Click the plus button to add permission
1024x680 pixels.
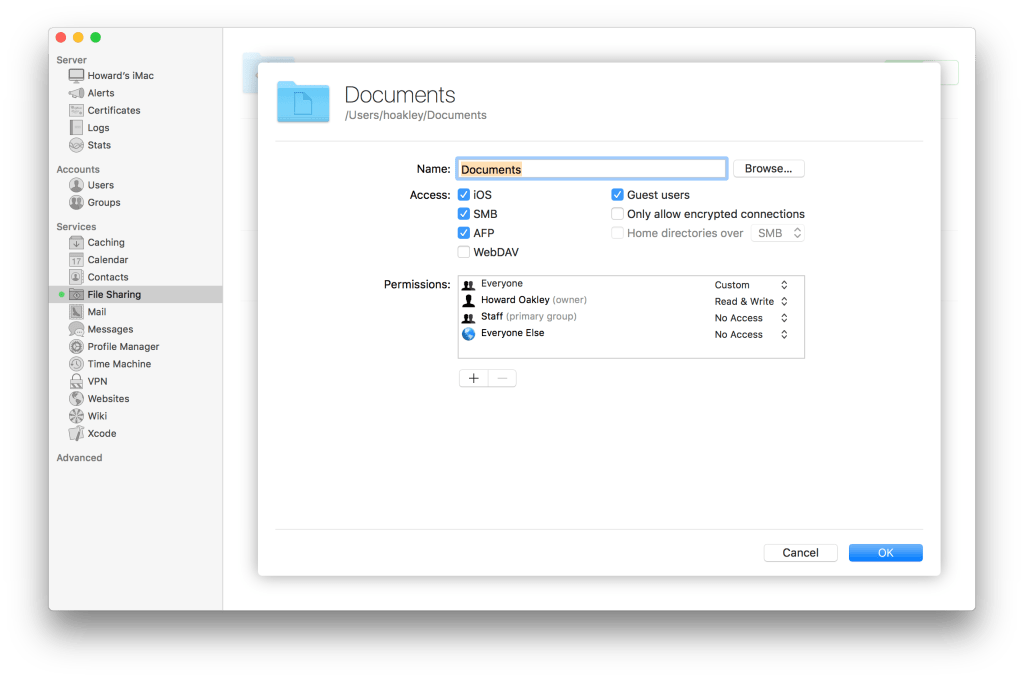click(x=473, y=378)
